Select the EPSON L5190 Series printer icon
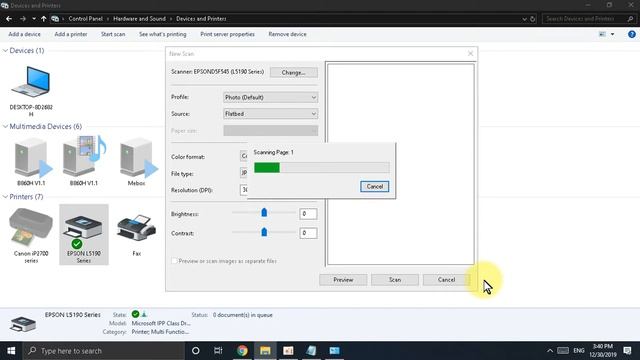 [84, 231]
